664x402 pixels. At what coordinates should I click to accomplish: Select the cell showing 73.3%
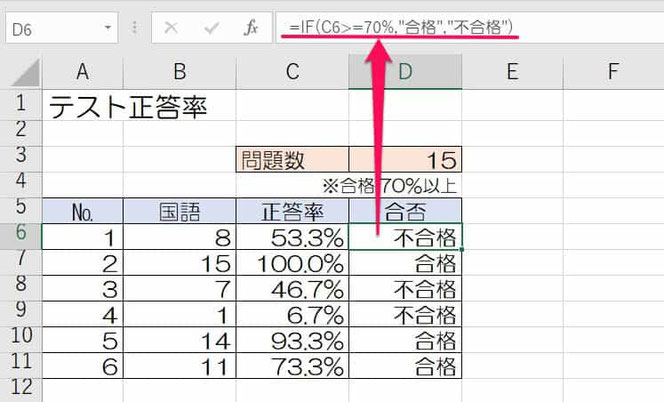292,366
